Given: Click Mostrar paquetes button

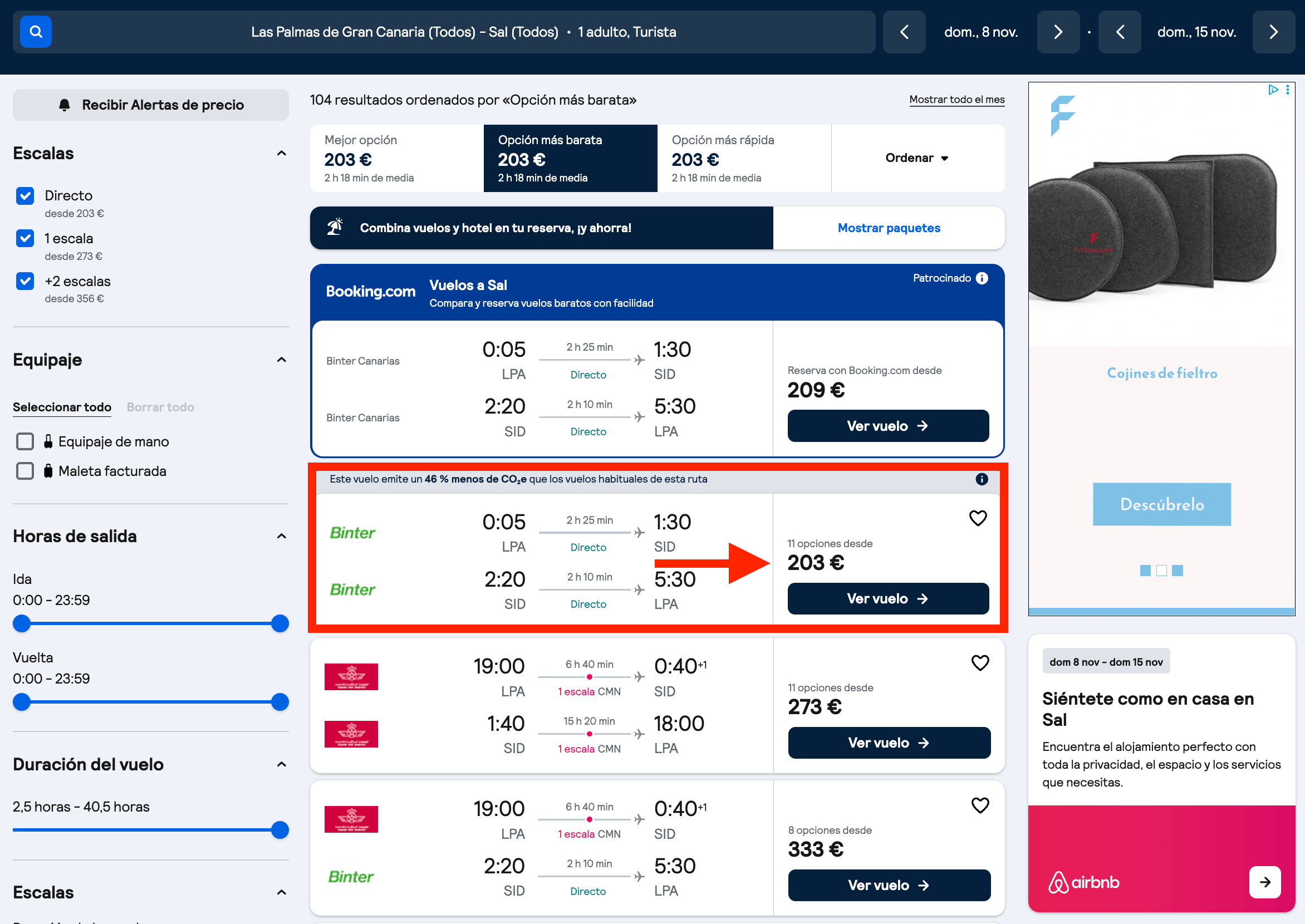Looking at the screenshot, I should (889, 228).
